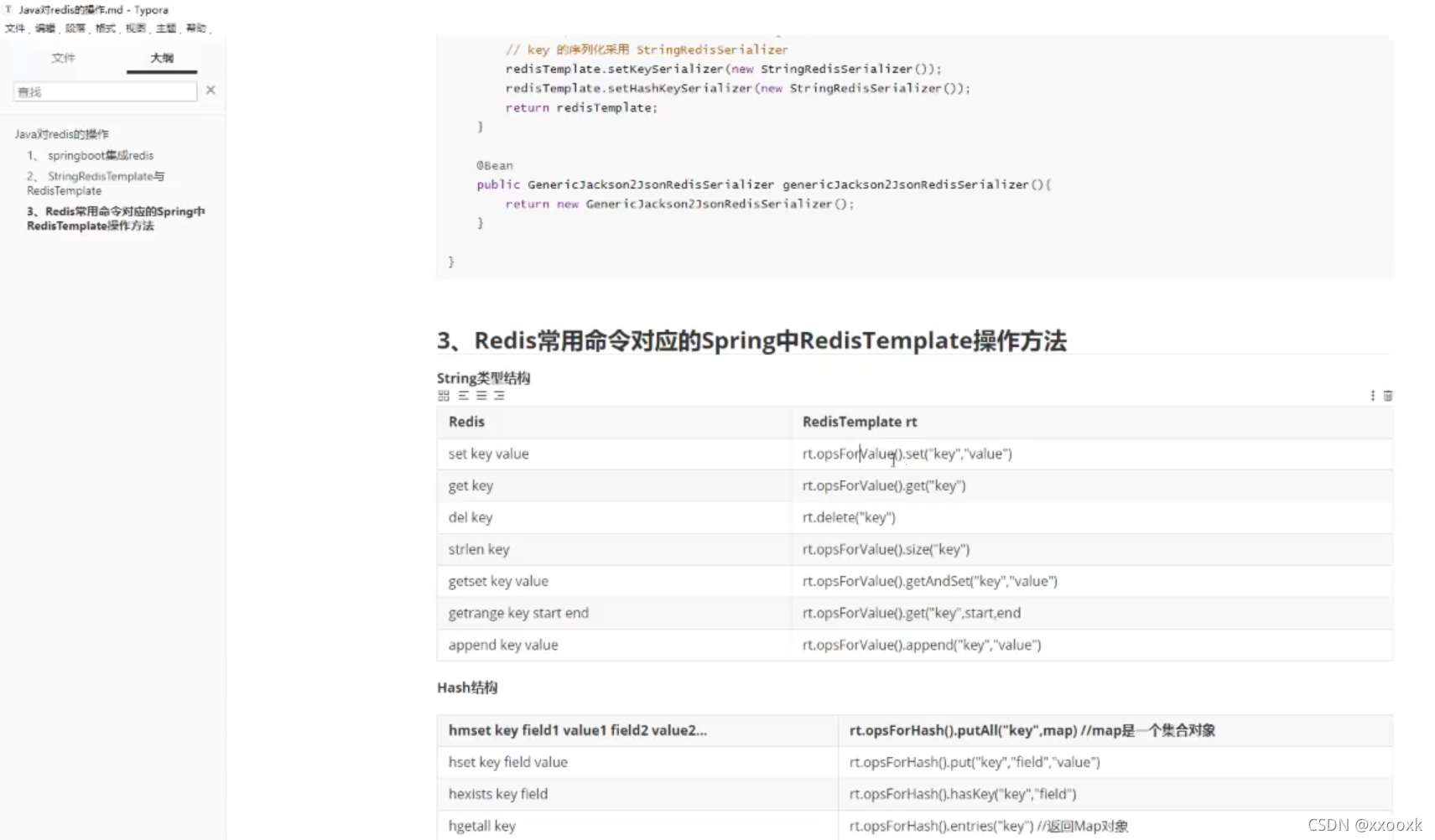
Task: Align table column center
Action: pos(481,396)
